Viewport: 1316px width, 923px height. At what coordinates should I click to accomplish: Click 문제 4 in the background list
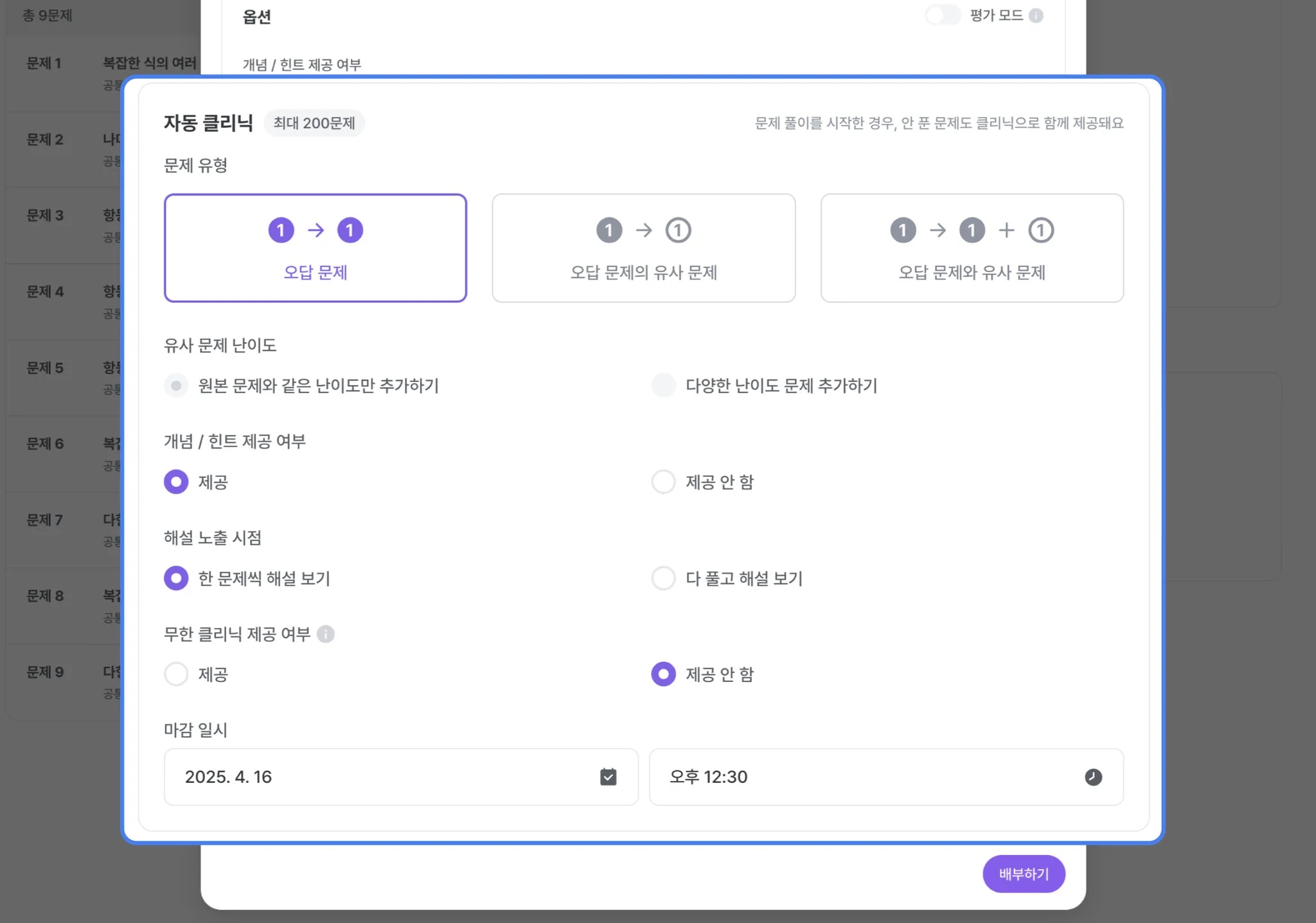(44, 291)
